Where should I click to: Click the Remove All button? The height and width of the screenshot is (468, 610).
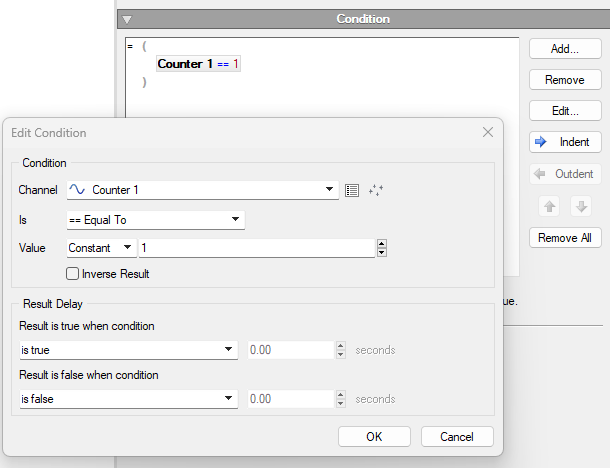coord(565,238)
